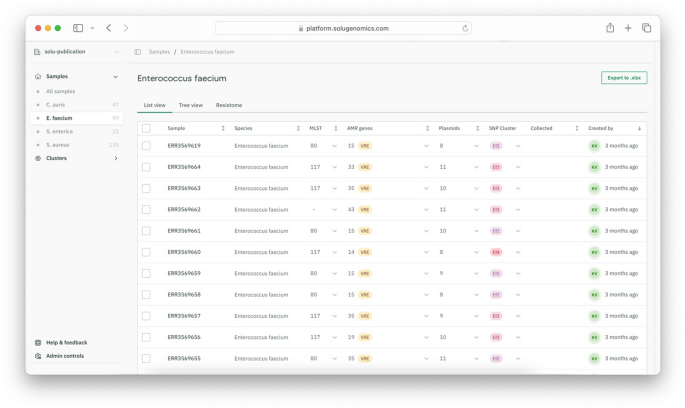Select All samples in sidebar
The image size is (685, 408).
pyautogui.click(x=61, y=91)
